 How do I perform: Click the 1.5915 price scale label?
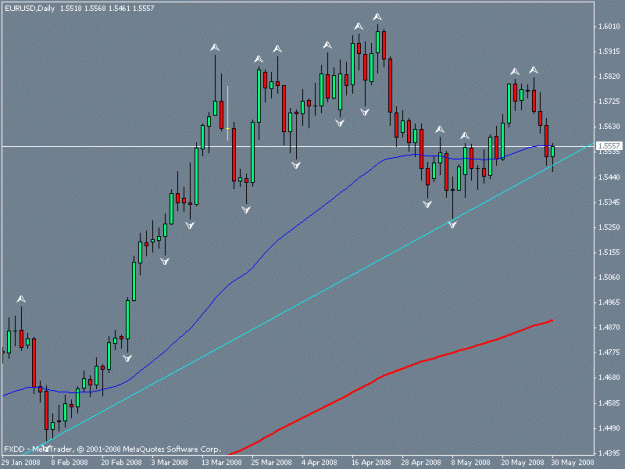(x=609, y=51)
